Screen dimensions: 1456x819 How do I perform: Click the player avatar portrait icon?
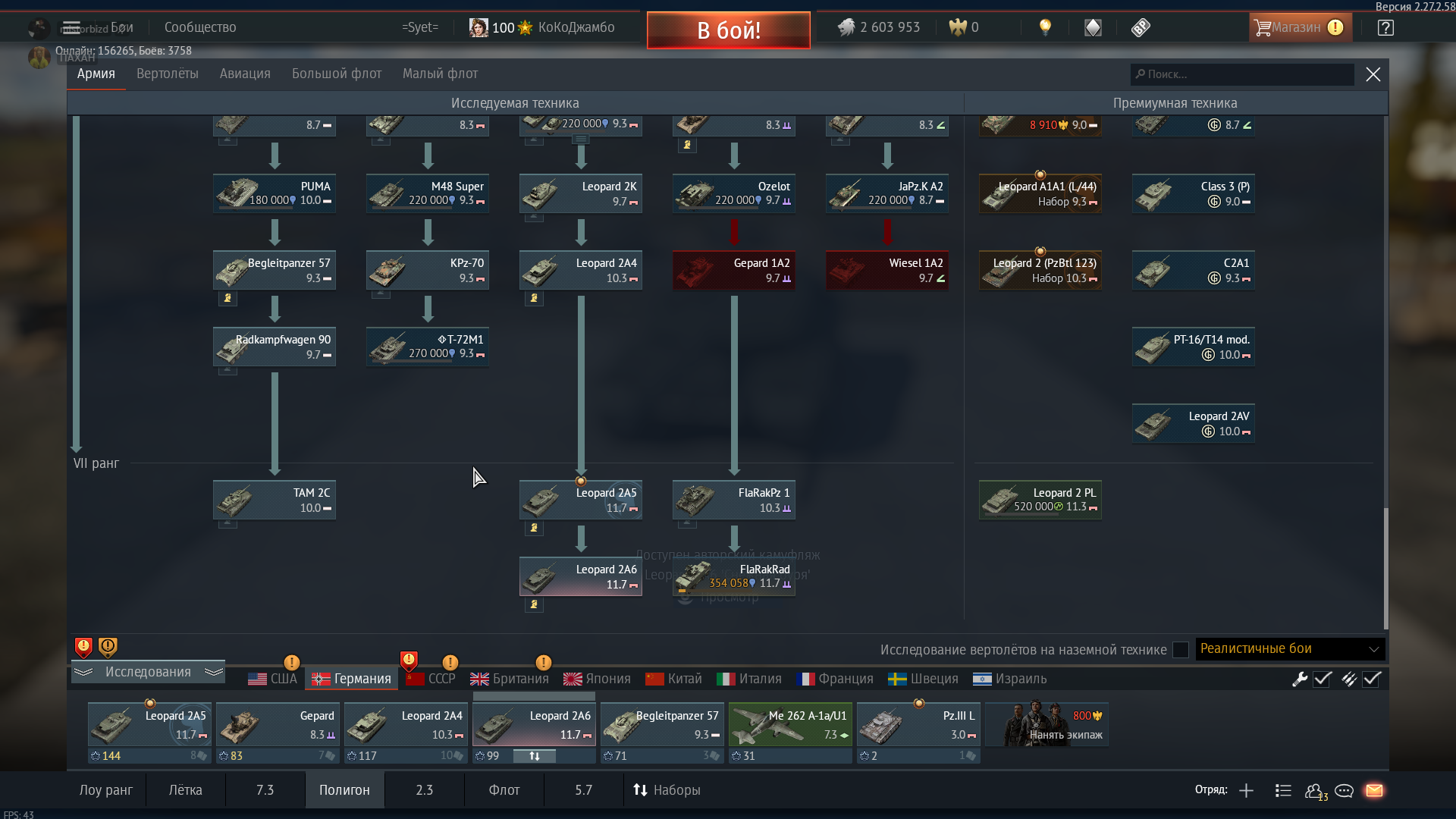479,27
